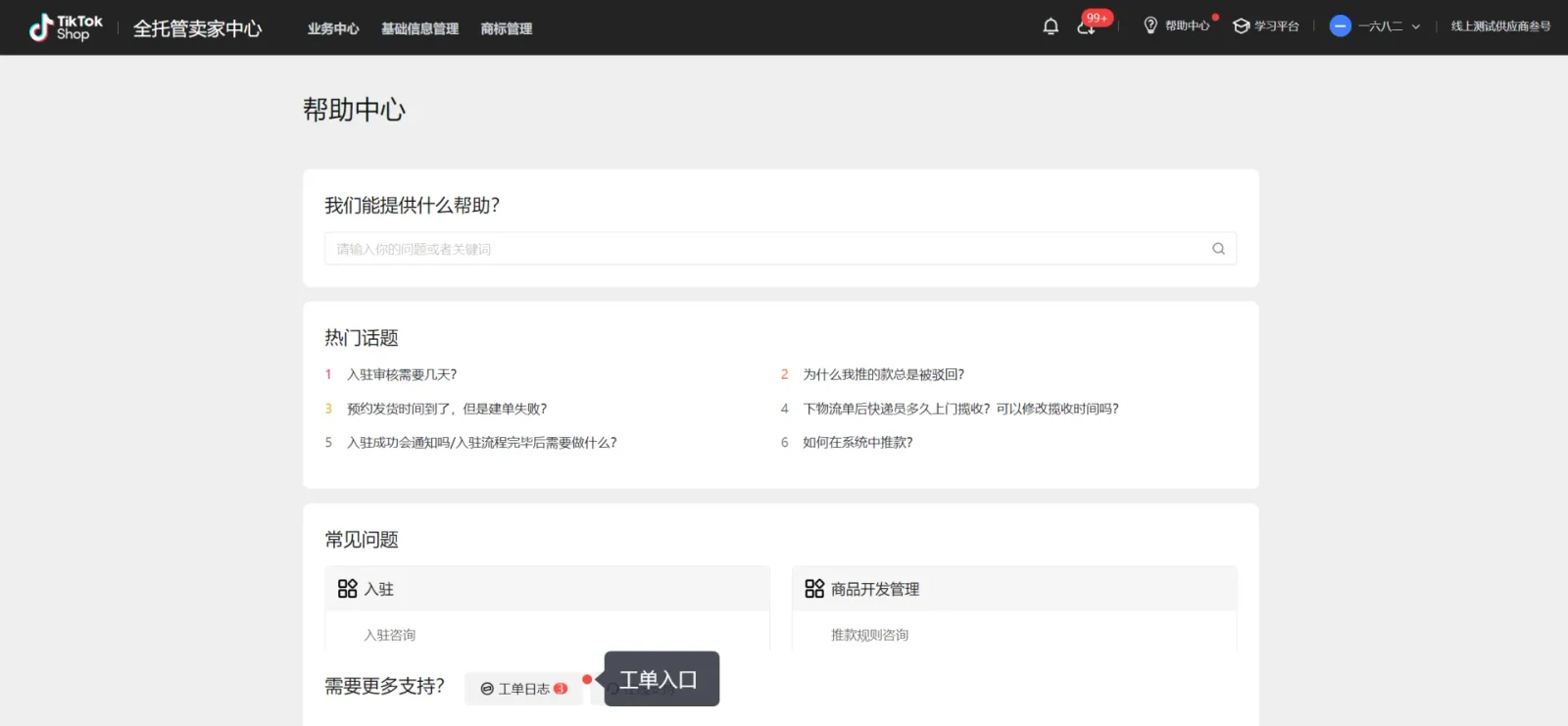Click the magnifier icon in the search box
The width and height of the screenshot is (1568, 726).
point(1218,249)
